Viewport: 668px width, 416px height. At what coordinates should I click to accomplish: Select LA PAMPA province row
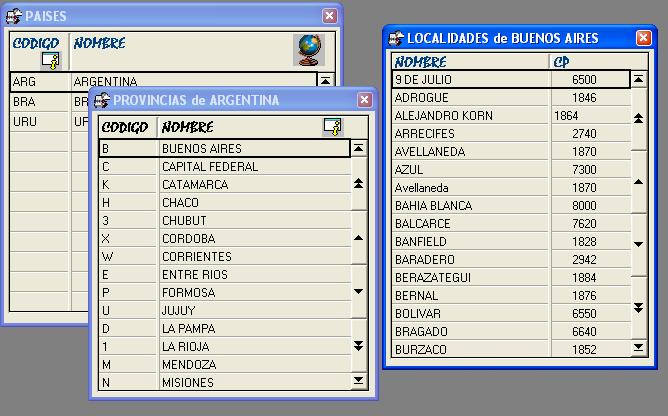click(225, 329)
